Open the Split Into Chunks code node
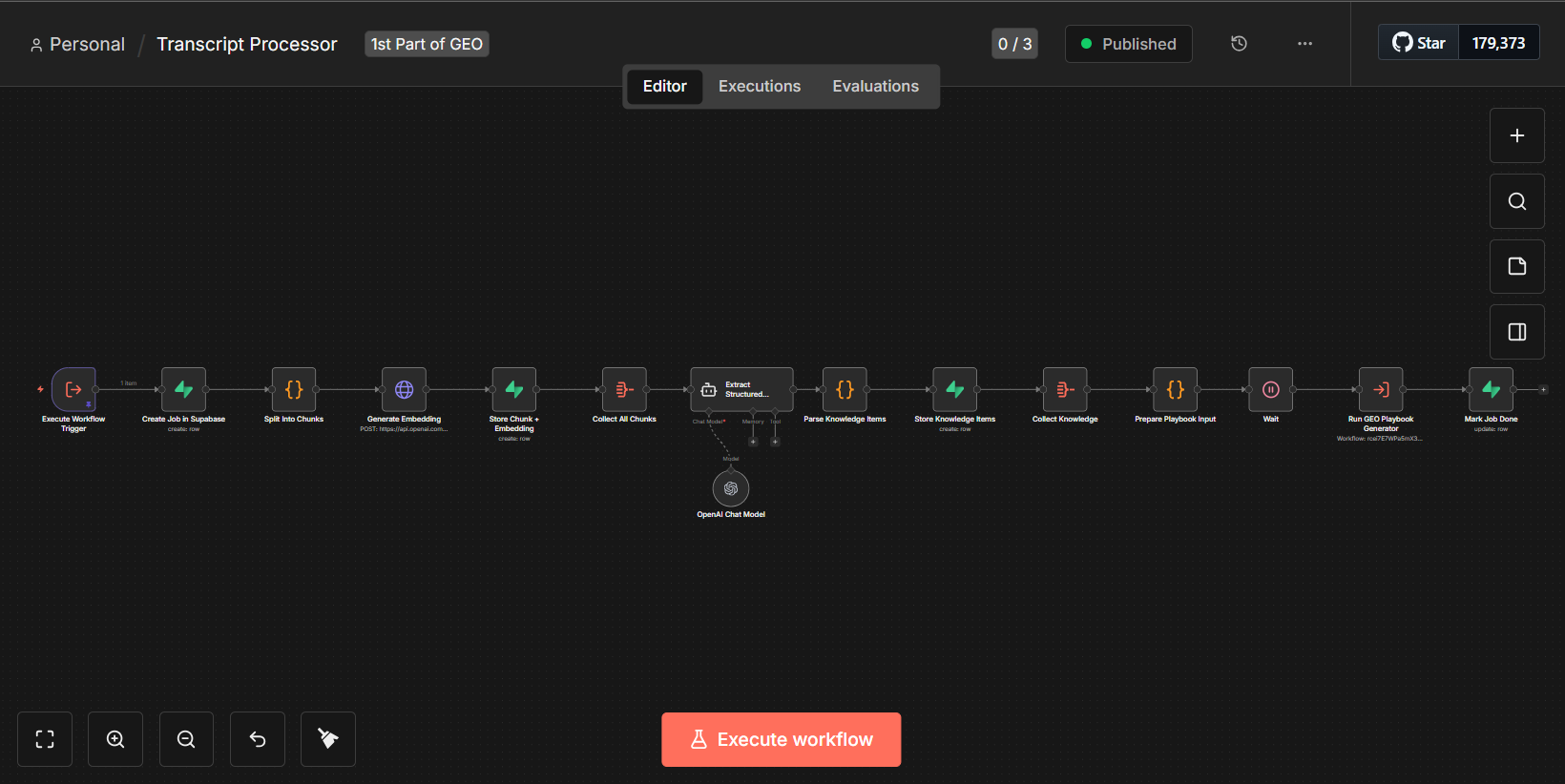The width and height of the screenshot is (1565, 784). (294, 389)
